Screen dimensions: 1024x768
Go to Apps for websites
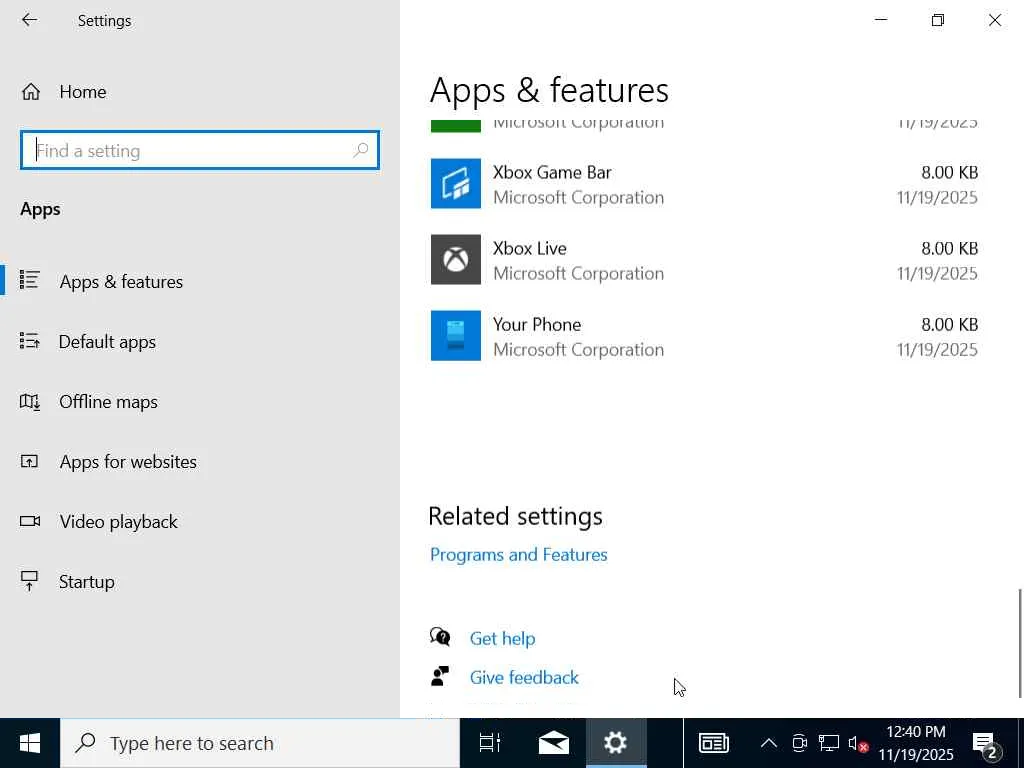(x=128, y=462)
